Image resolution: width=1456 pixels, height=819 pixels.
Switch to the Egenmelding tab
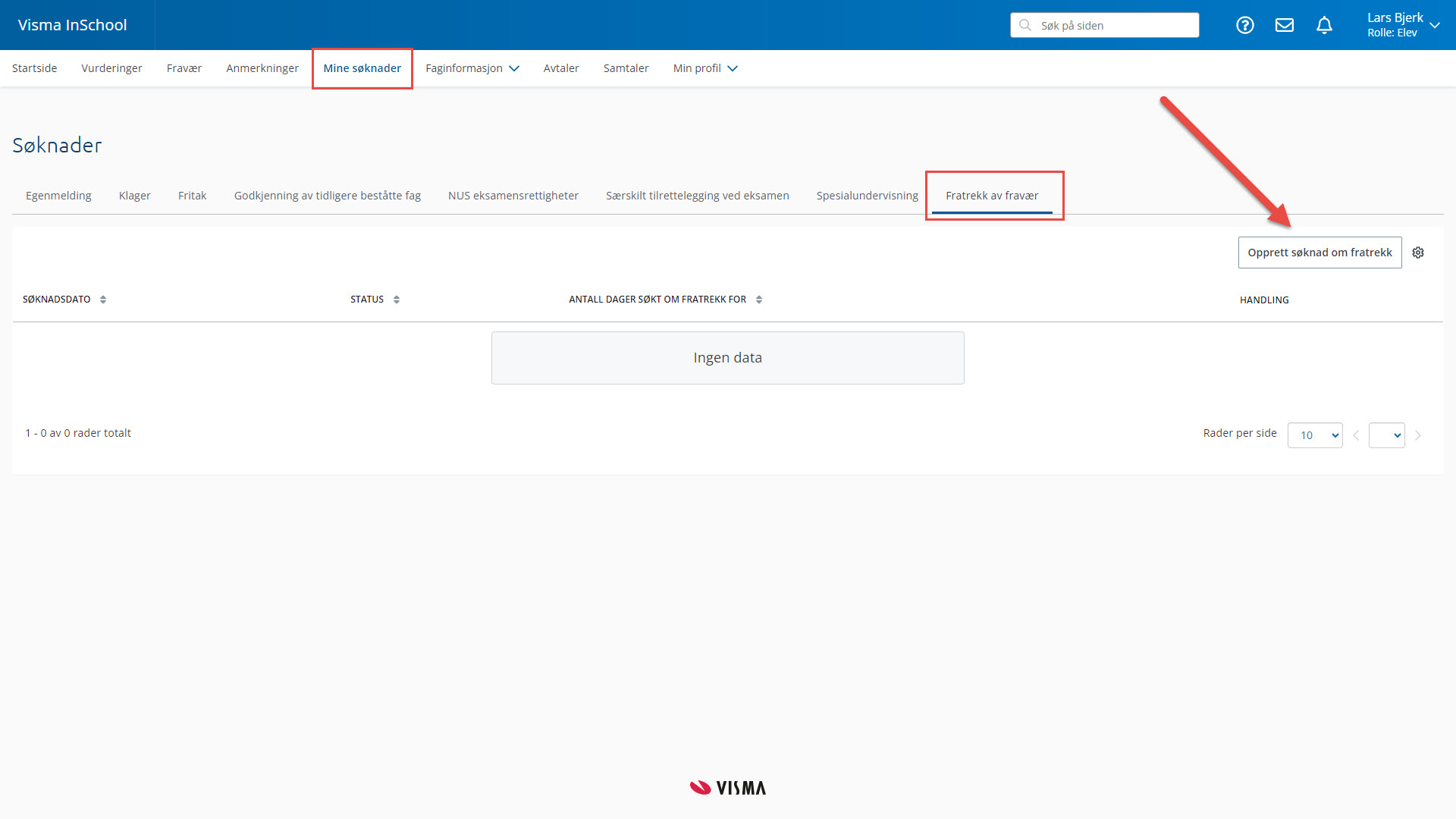click(x=58, y=196)
